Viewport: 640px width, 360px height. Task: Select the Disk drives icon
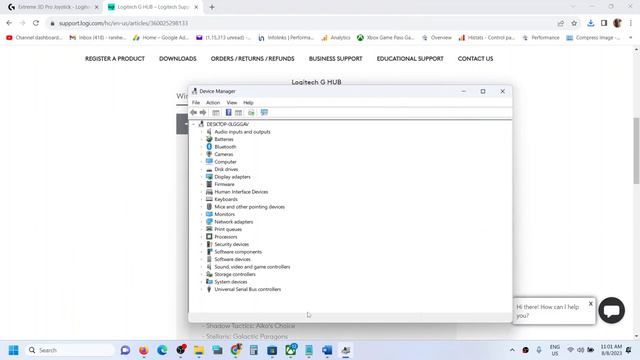209,169
